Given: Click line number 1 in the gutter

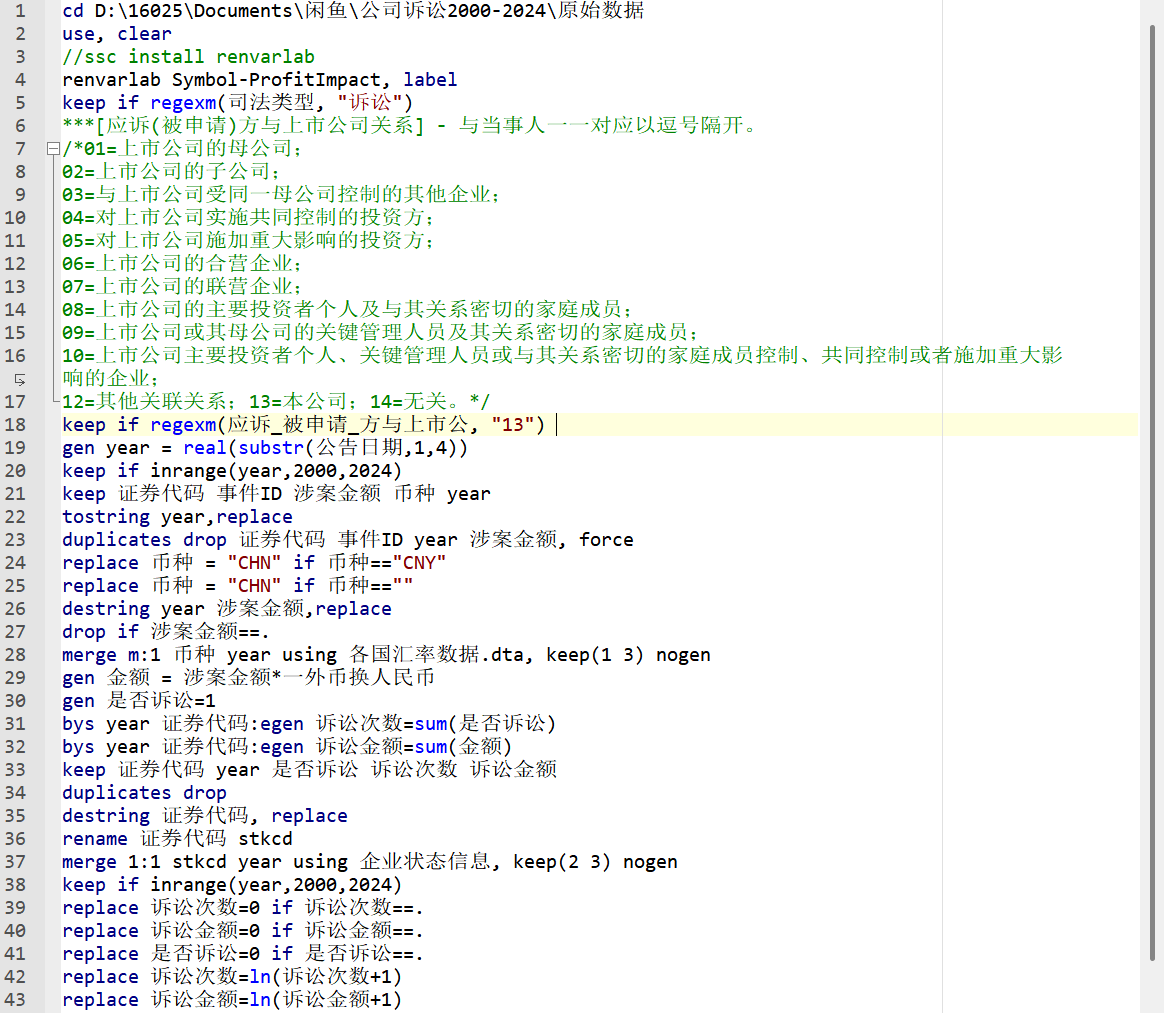Looking at the screenshot, I should (x=21, y=11).
